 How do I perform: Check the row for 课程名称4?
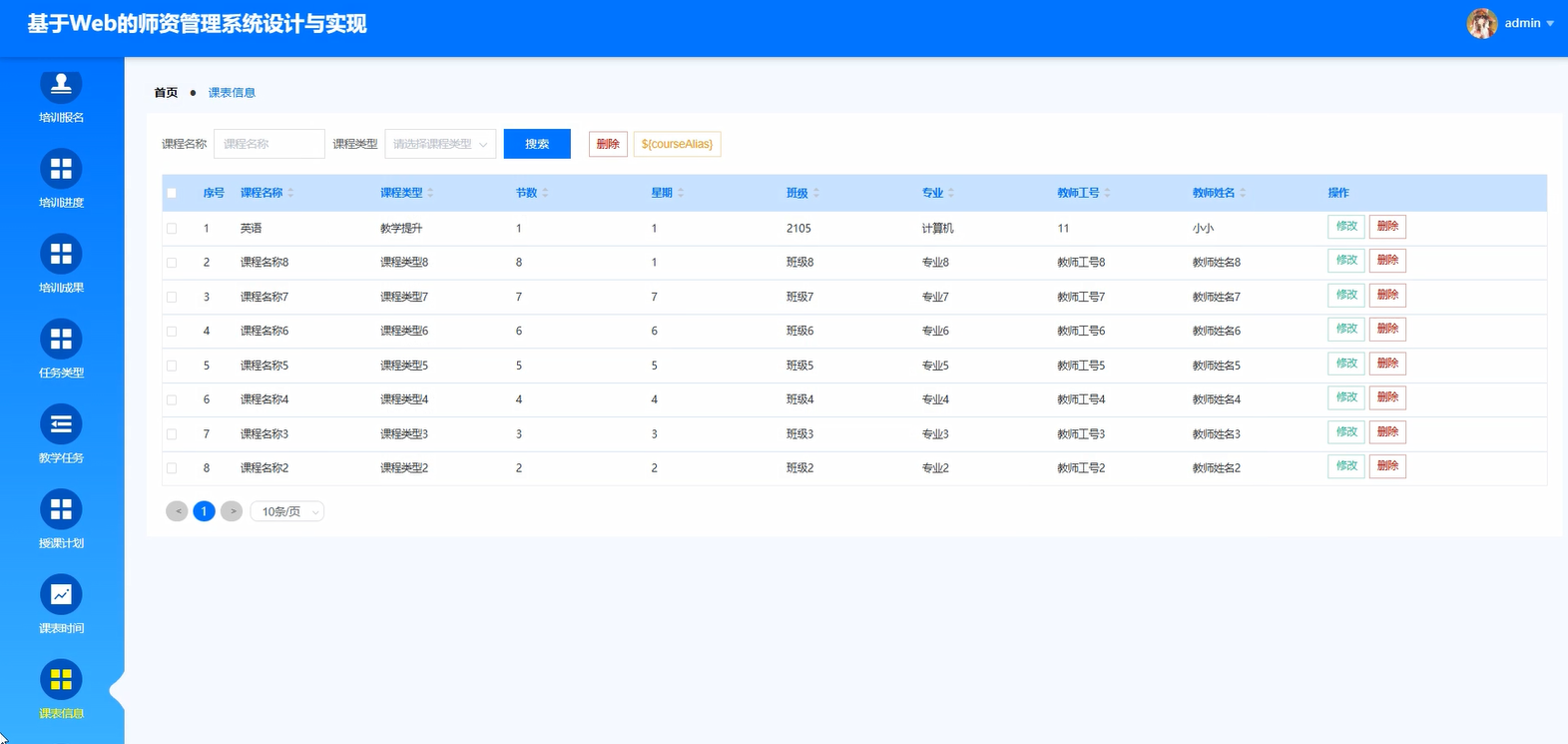tap(172, 399)
